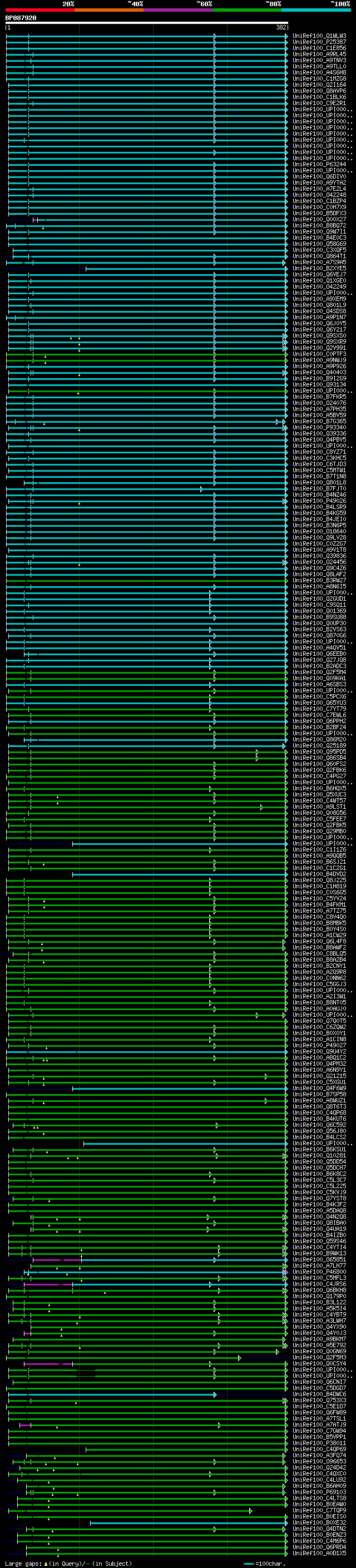This screenshot has width=356, height=1568.
Task: Click the white query sequence bar
Action: [147, 23]
